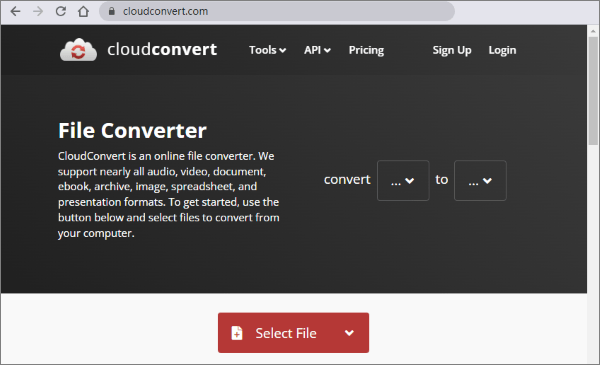Click the cloudconvert brand name
Viewport: 600px width, 365px height.
162,49
